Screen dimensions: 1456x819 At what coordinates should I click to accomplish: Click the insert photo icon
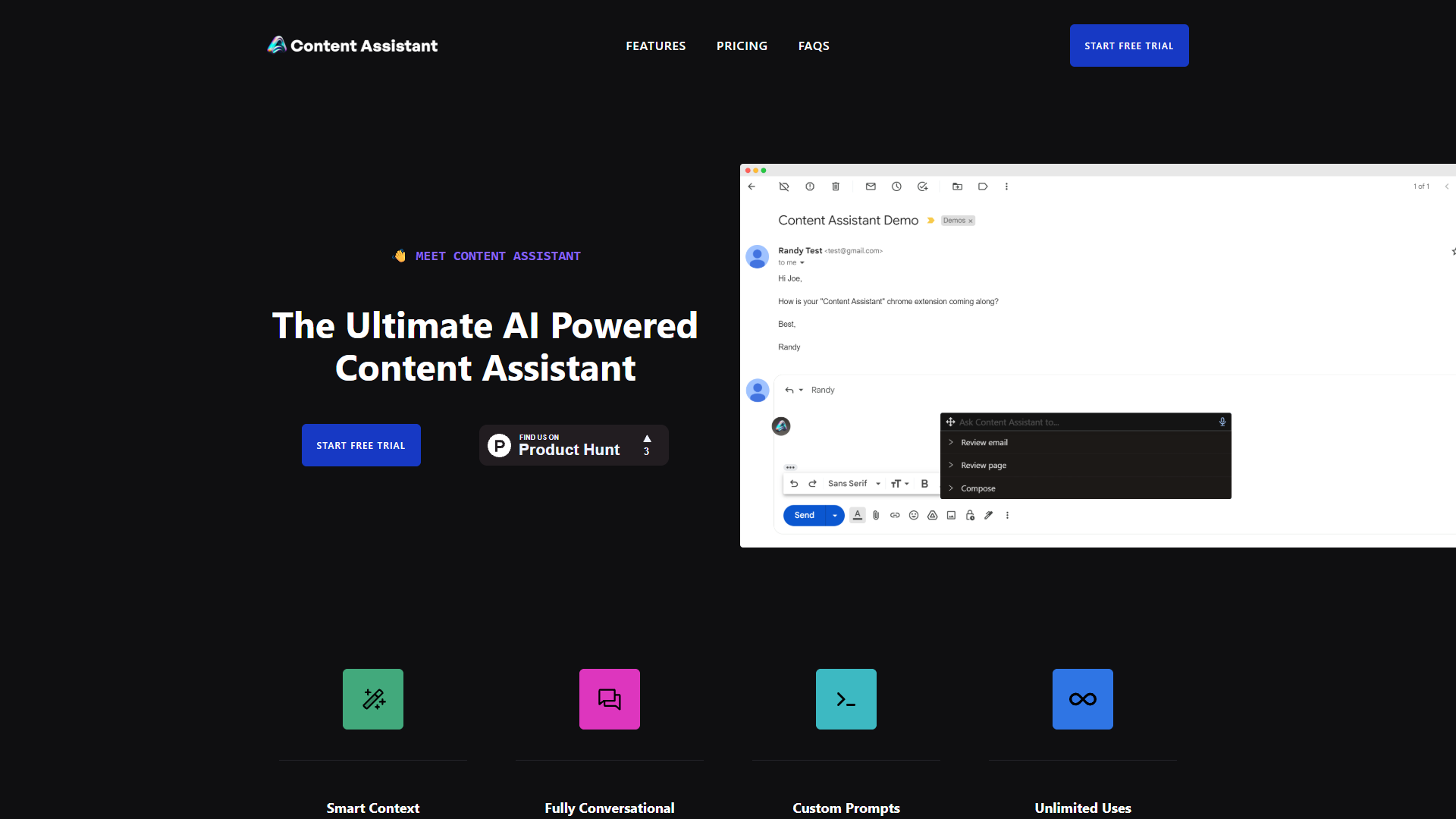pos(951,516)
